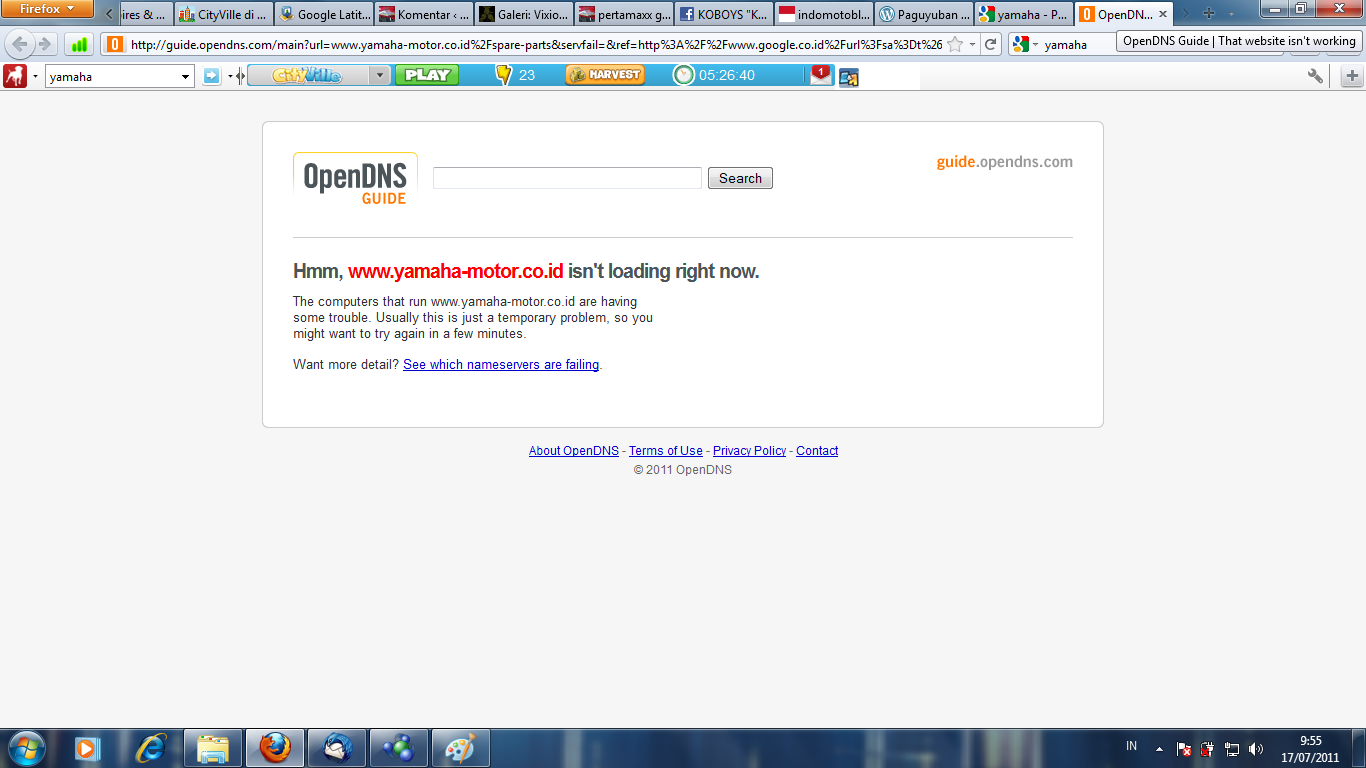Click the HARVEST button in CityVille toolbar
The image size is (1366, 768).
pyautogui.click(x=605, y=75)
